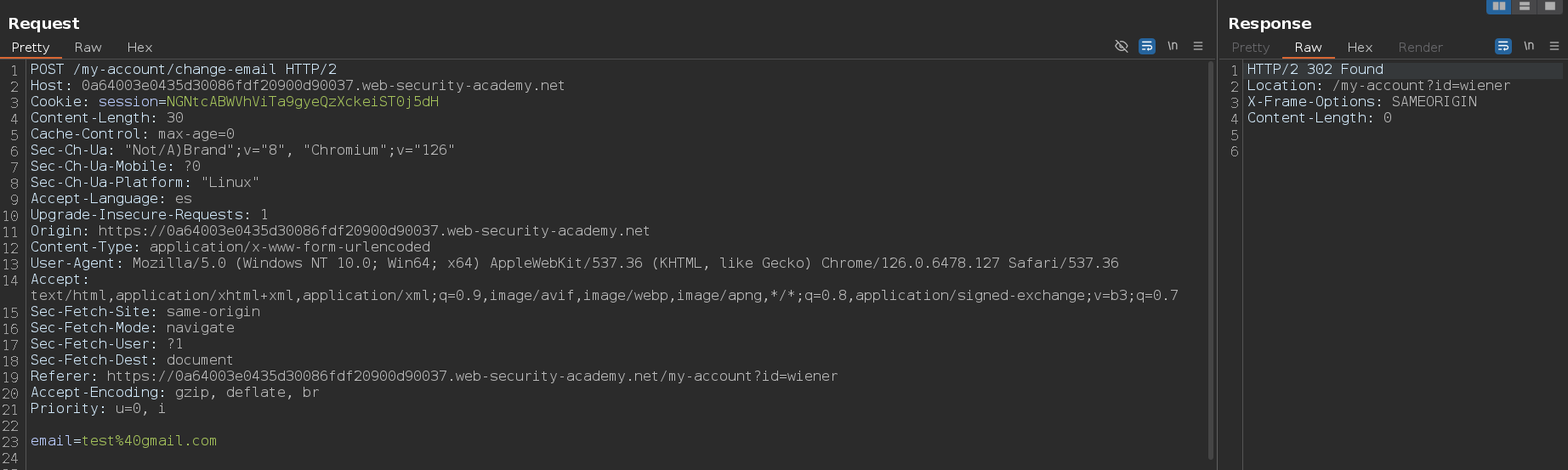Viewport: 1568px width, 470px height.
Task: Switch Request view to the Hex tab
Action: pos(139,48)
